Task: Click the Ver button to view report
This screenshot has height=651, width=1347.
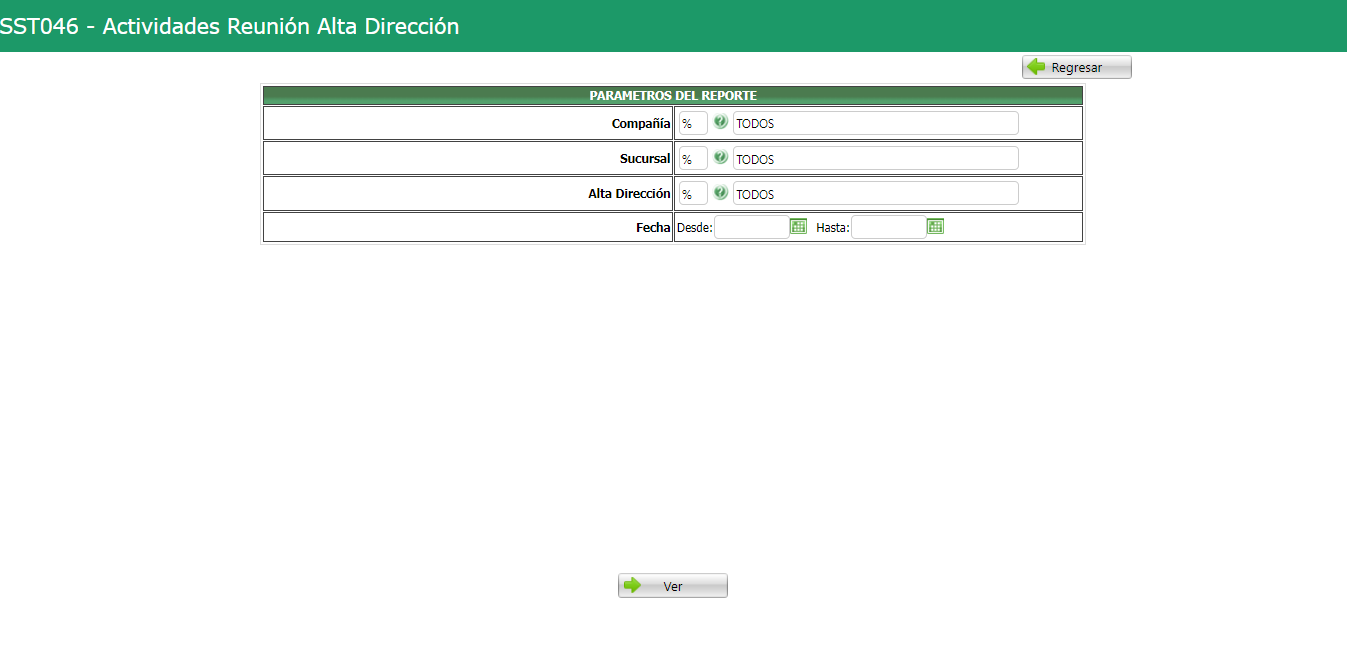Action: pos(673,586)
